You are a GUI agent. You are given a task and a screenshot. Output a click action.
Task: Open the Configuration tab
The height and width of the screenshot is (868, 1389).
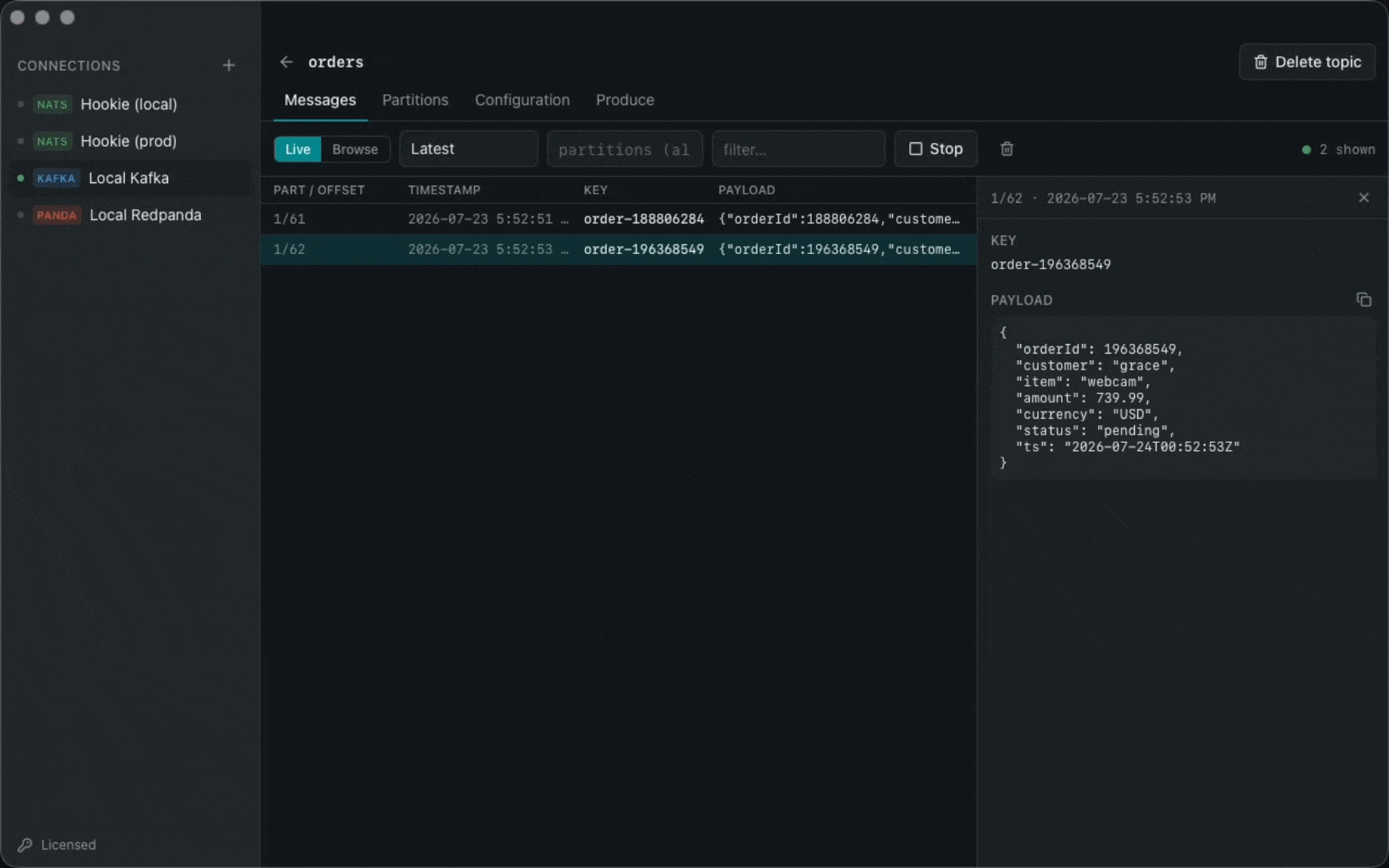pyautogui.click(x=522, y=100)
